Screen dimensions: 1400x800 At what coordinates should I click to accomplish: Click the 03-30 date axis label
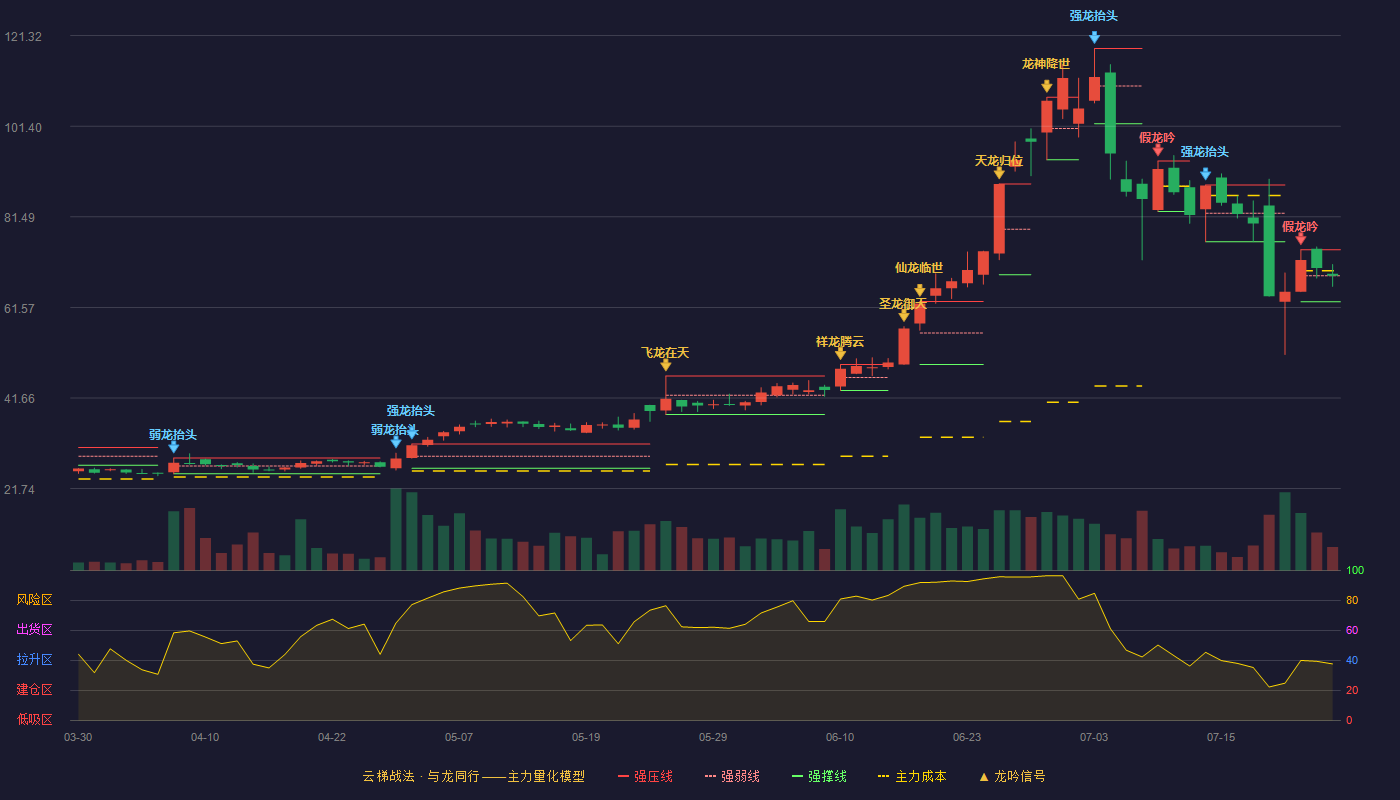(x=78, y=737)
